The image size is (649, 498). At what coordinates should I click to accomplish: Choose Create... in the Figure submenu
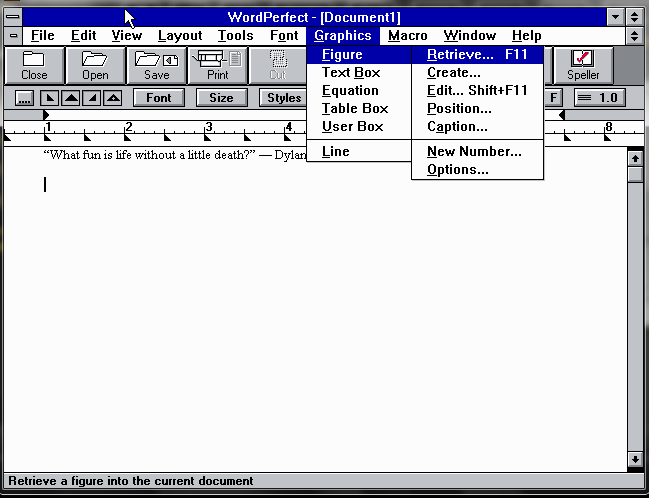[477, 73]
